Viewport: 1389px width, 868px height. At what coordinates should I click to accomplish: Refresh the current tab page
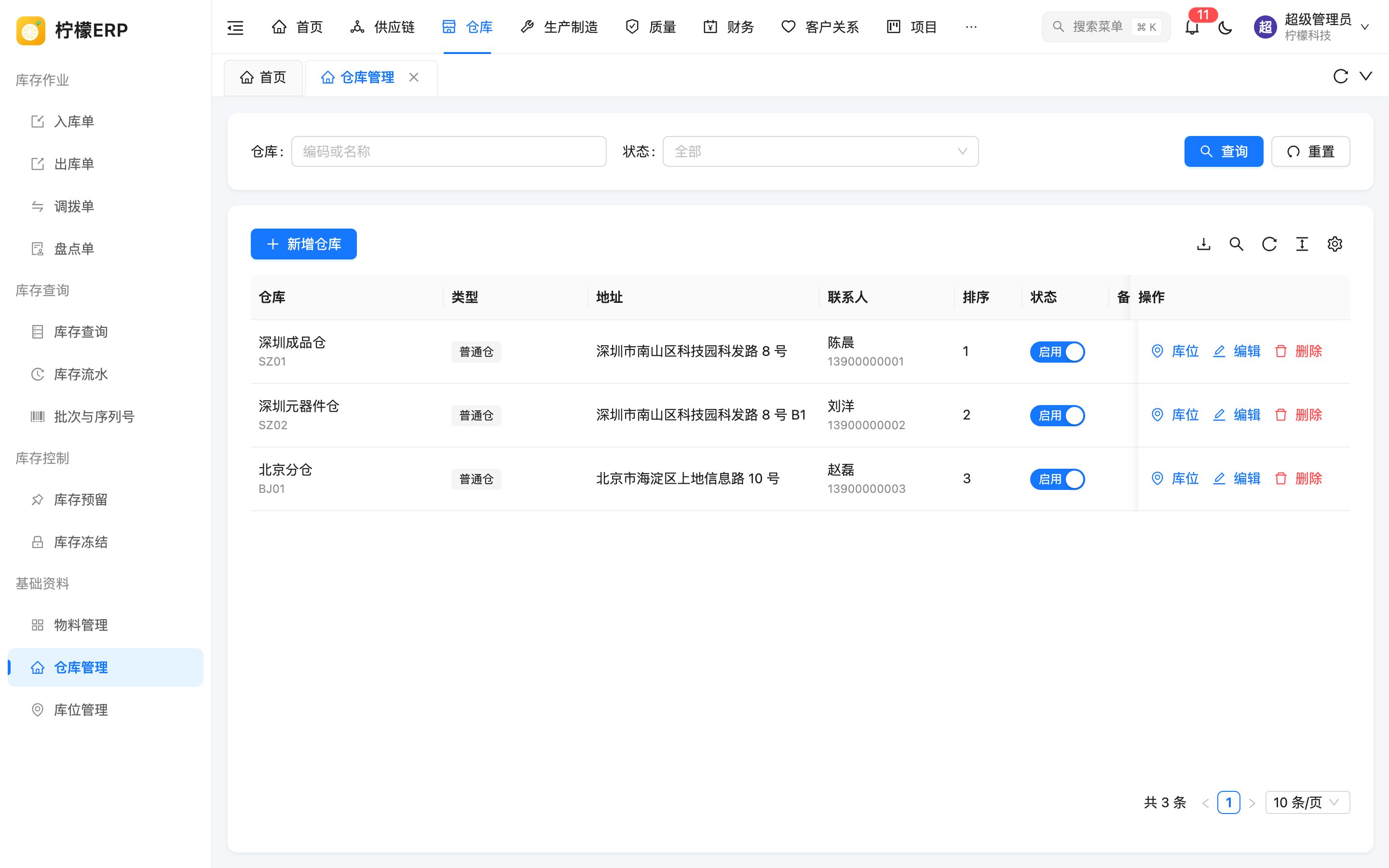pos(1340,76)
